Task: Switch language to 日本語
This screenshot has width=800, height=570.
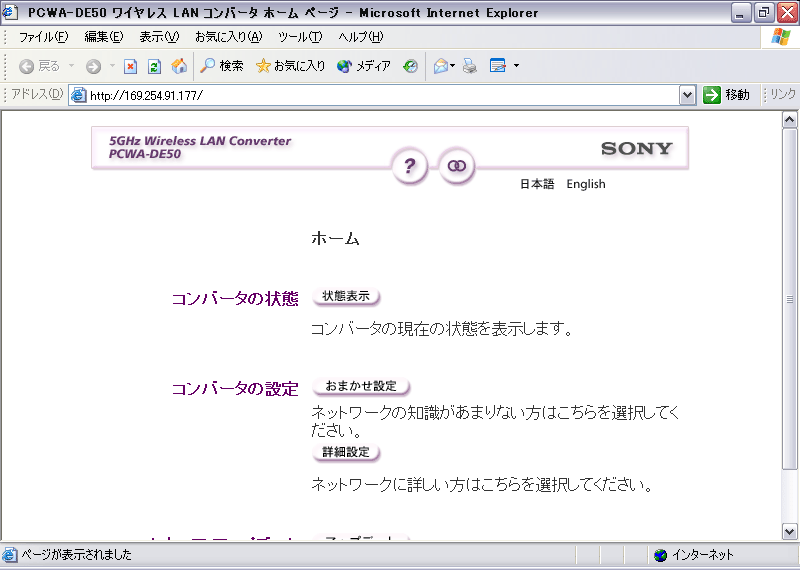Action: pyautogui.click(x=537, y=184)
